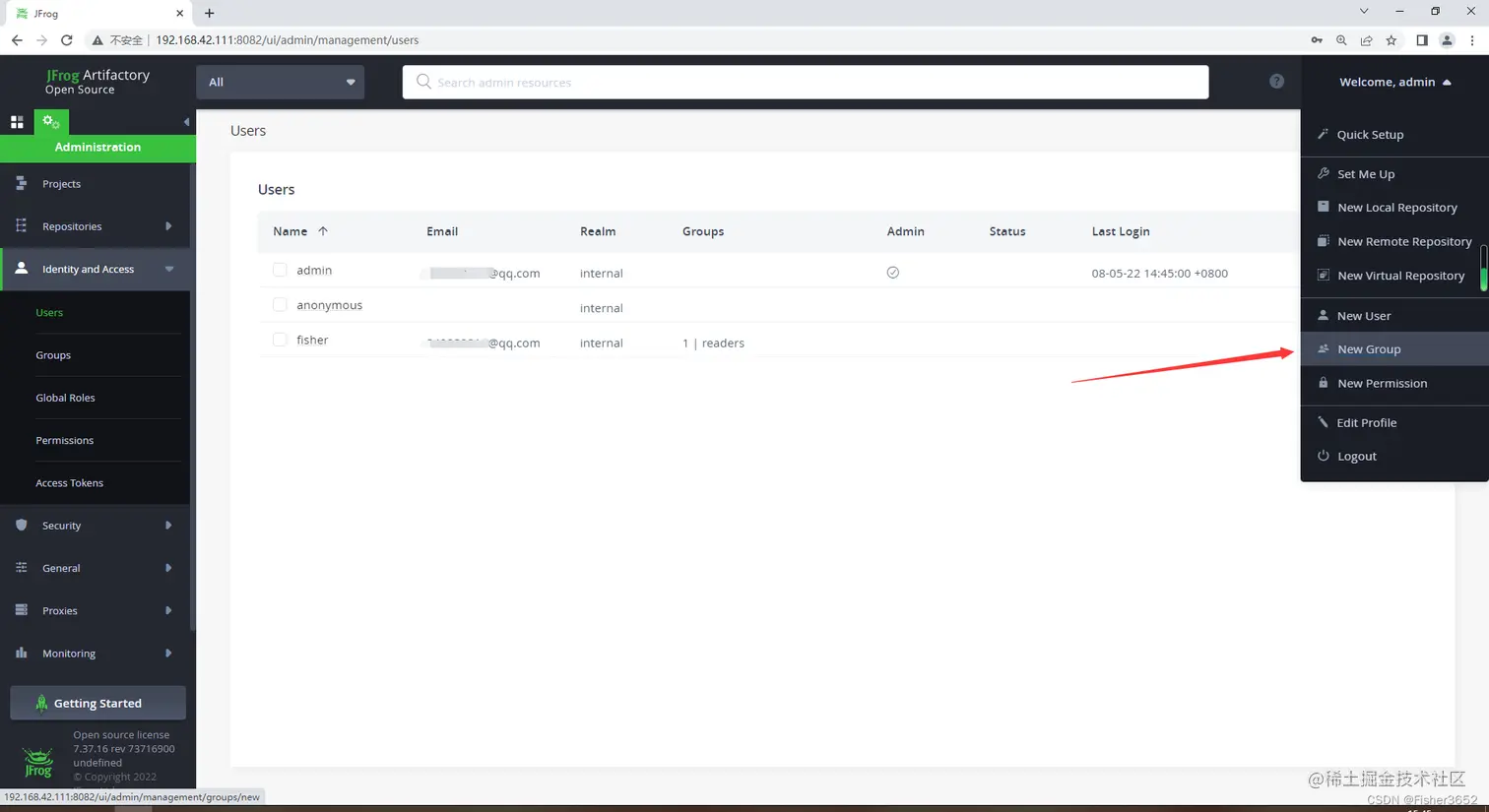This screenshot has width=1489, height=812.
Task: Click into Search admin resources field
Action: click(806, 82)
